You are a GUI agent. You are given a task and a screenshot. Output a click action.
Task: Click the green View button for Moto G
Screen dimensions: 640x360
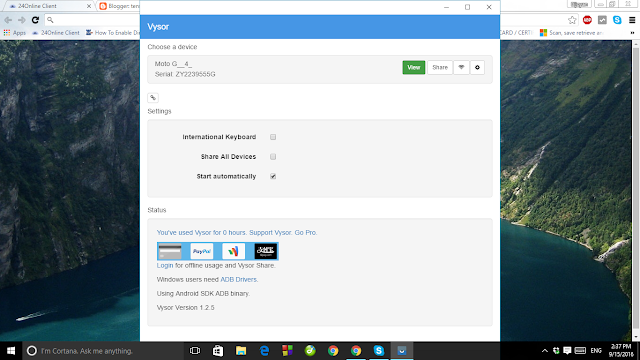point(413,67)
